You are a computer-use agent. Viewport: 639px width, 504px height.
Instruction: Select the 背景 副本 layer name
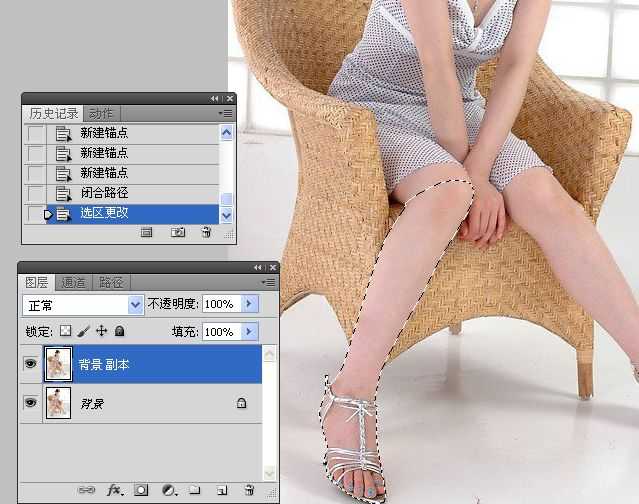click(104, 364)
